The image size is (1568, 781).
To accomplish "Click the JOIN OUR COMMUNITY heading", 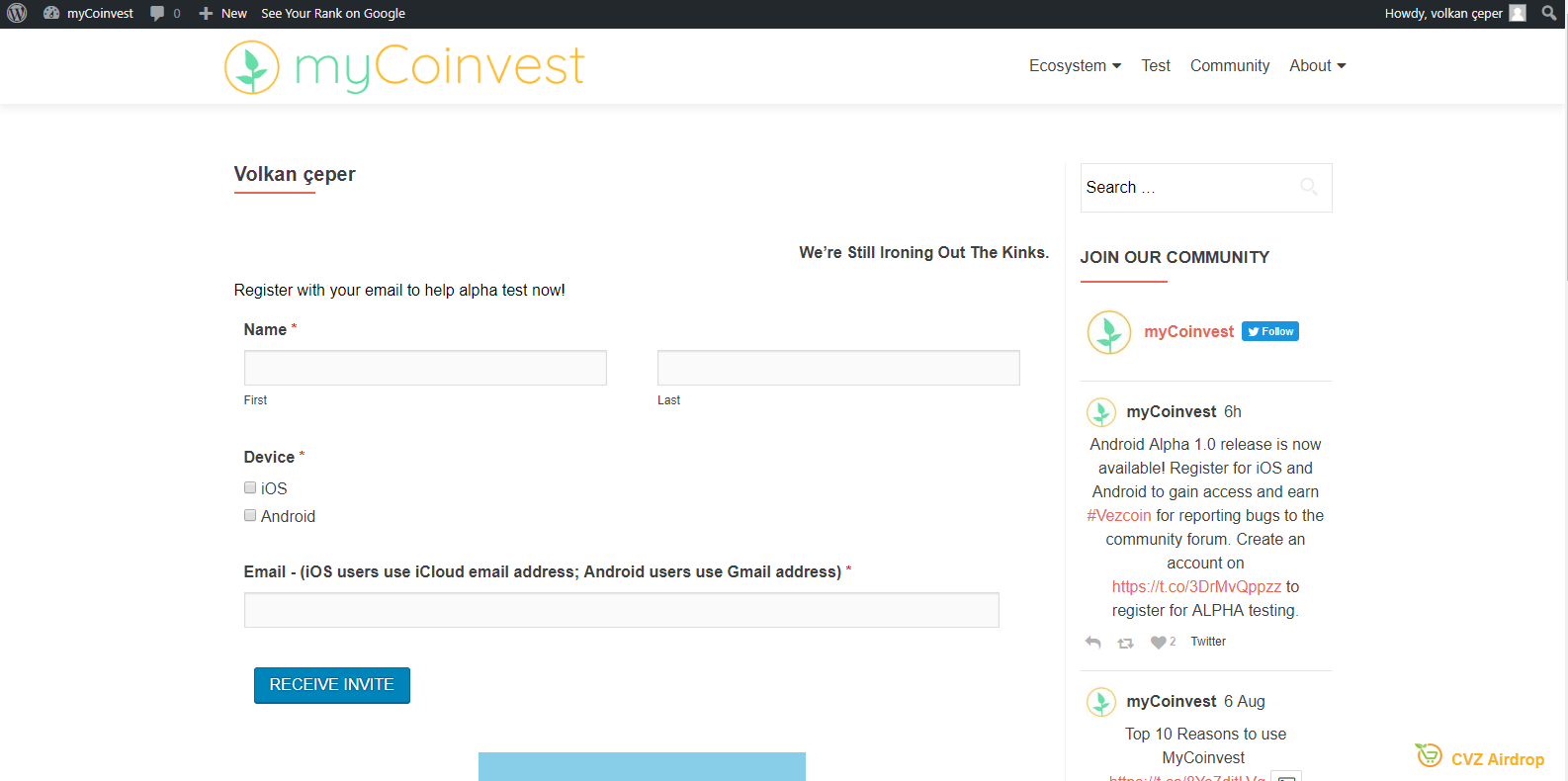I will 1175,257.
